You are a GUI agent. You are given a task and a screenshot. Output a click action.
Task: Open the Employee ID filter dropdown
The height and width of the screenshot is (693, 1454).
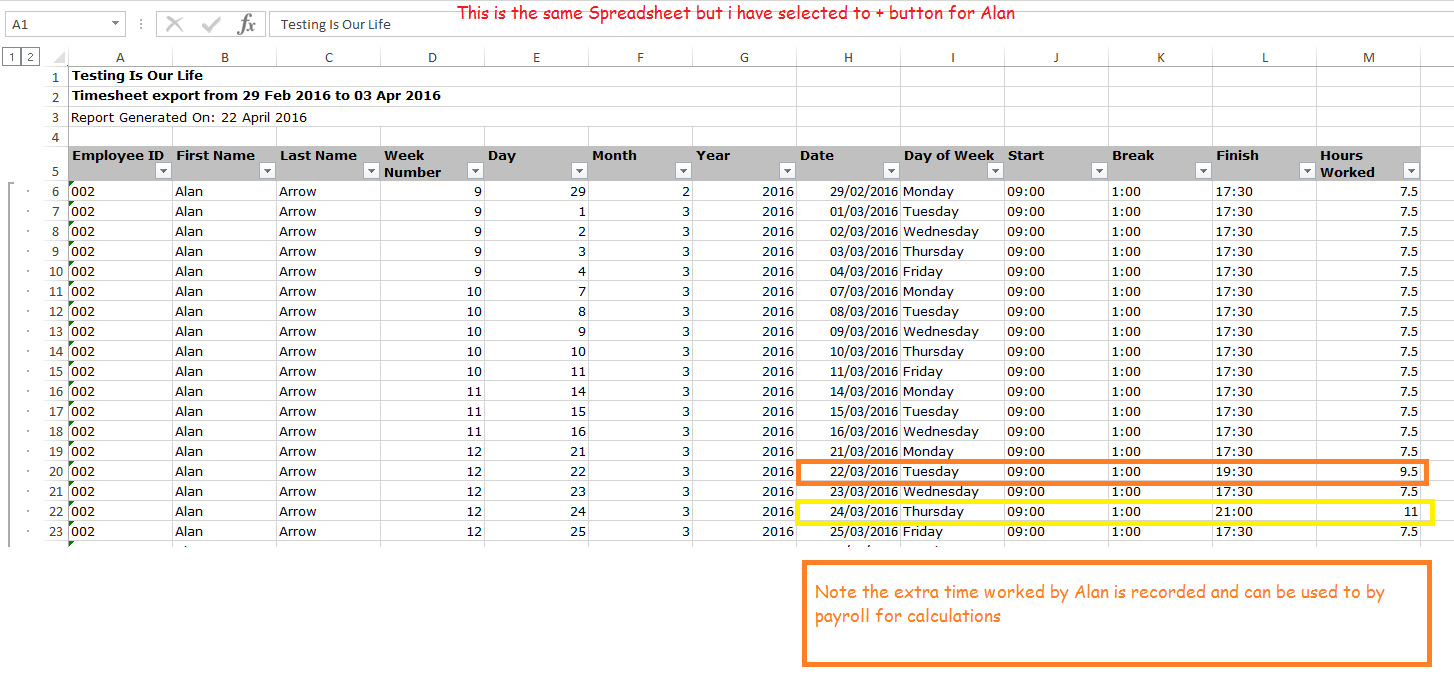163,171
